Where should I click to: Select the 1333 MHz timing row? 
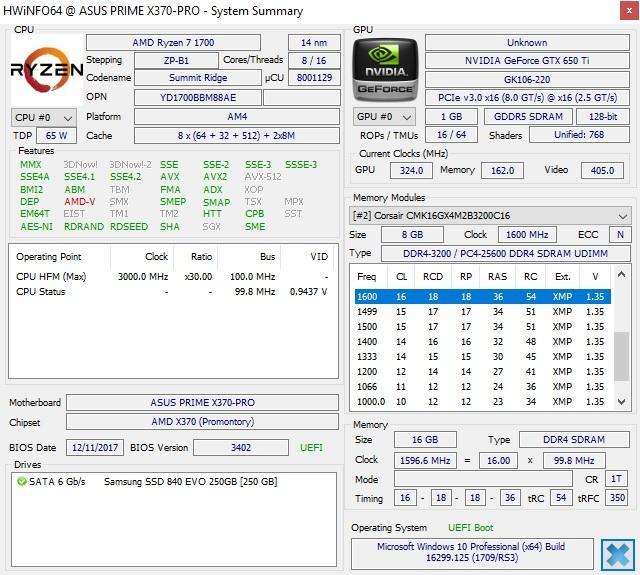coord(482,357)
